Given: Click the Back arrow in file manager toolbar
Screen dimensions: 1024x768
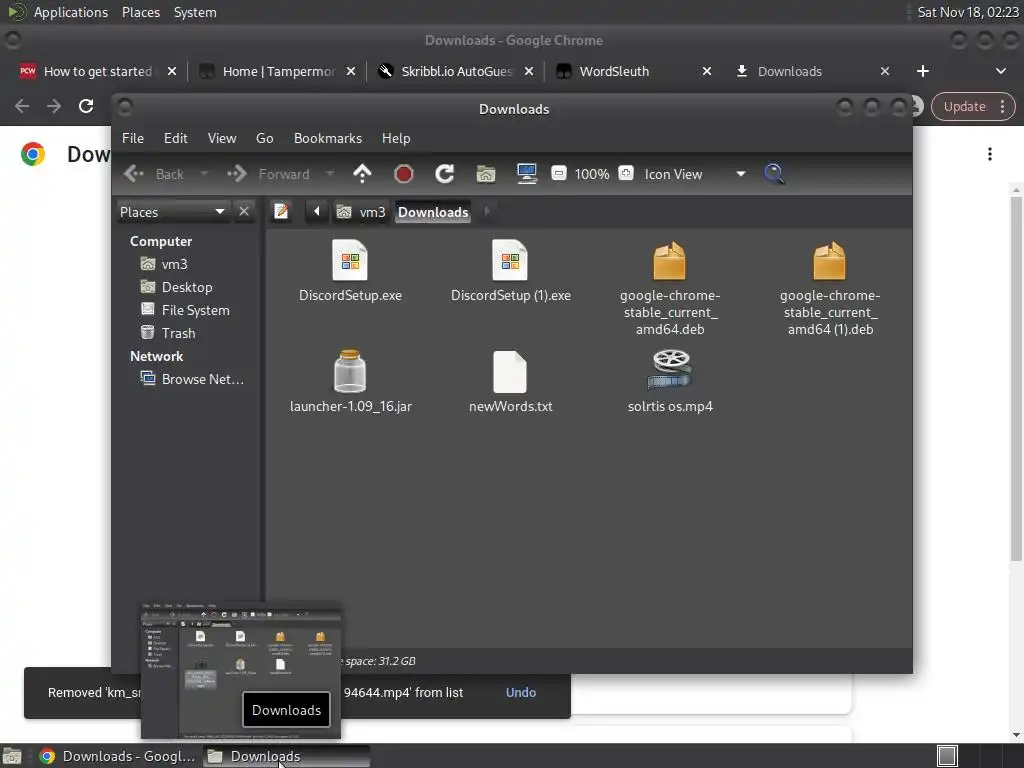Looking at the screenshot, I should pos(134,174).
